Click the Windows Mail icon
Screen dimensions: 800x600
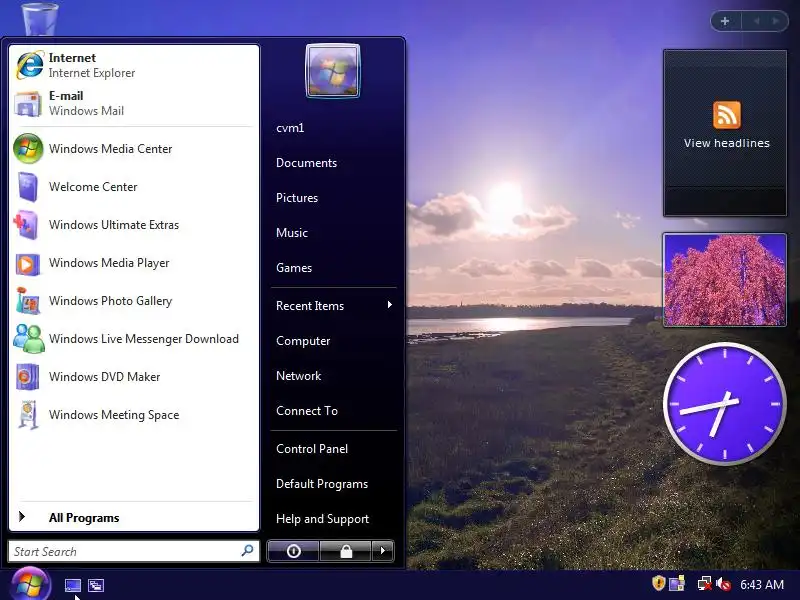[28, 104]
